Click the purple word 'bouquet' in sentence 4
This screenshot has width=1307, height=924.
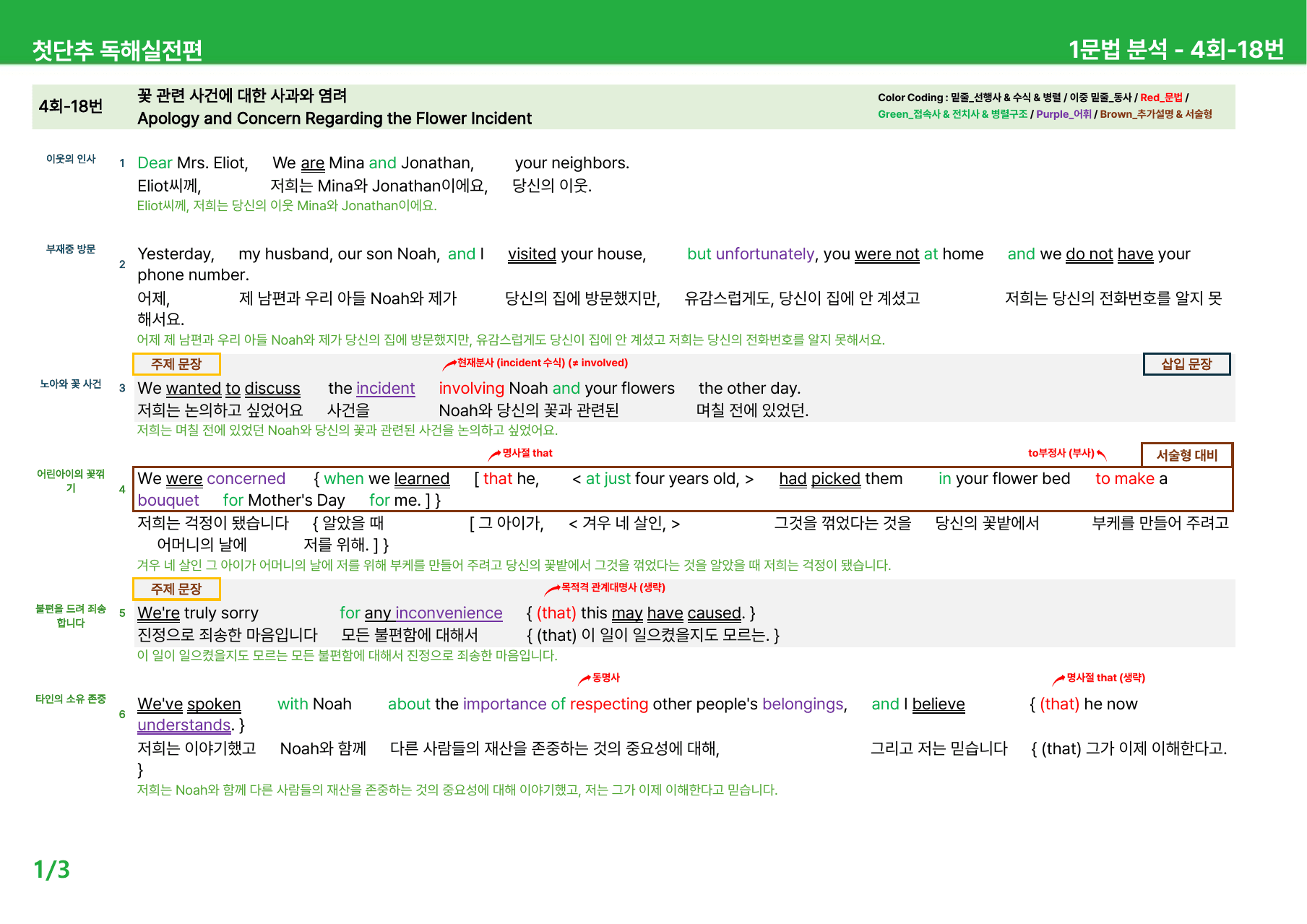coord(168,501)
